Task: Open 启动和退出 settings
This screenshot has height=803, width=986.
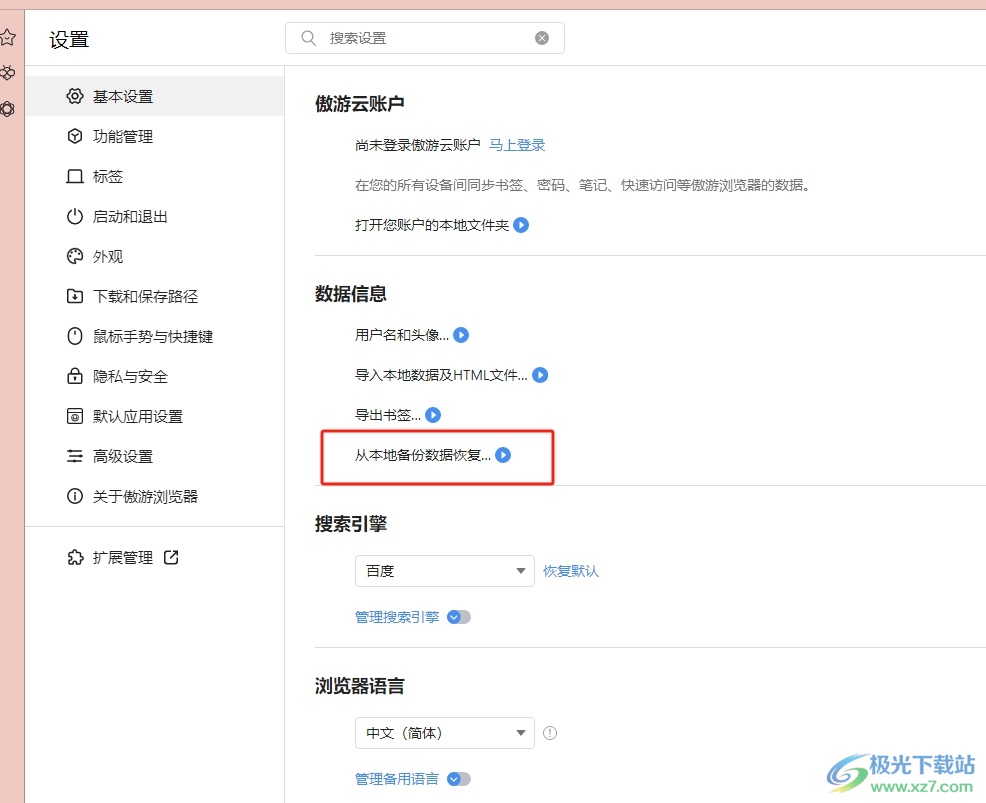Action: pos(155,217)
